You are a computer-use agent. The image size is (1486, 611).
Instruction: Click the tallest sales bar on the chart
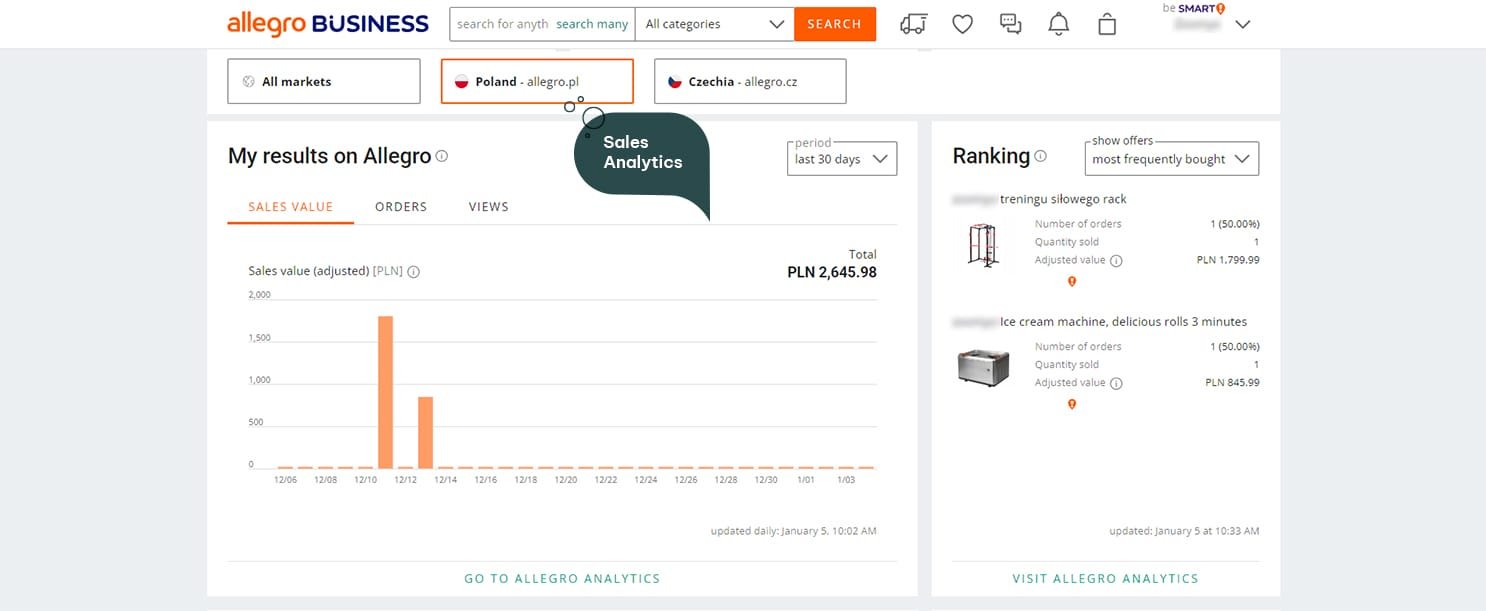tap(385, 391)
